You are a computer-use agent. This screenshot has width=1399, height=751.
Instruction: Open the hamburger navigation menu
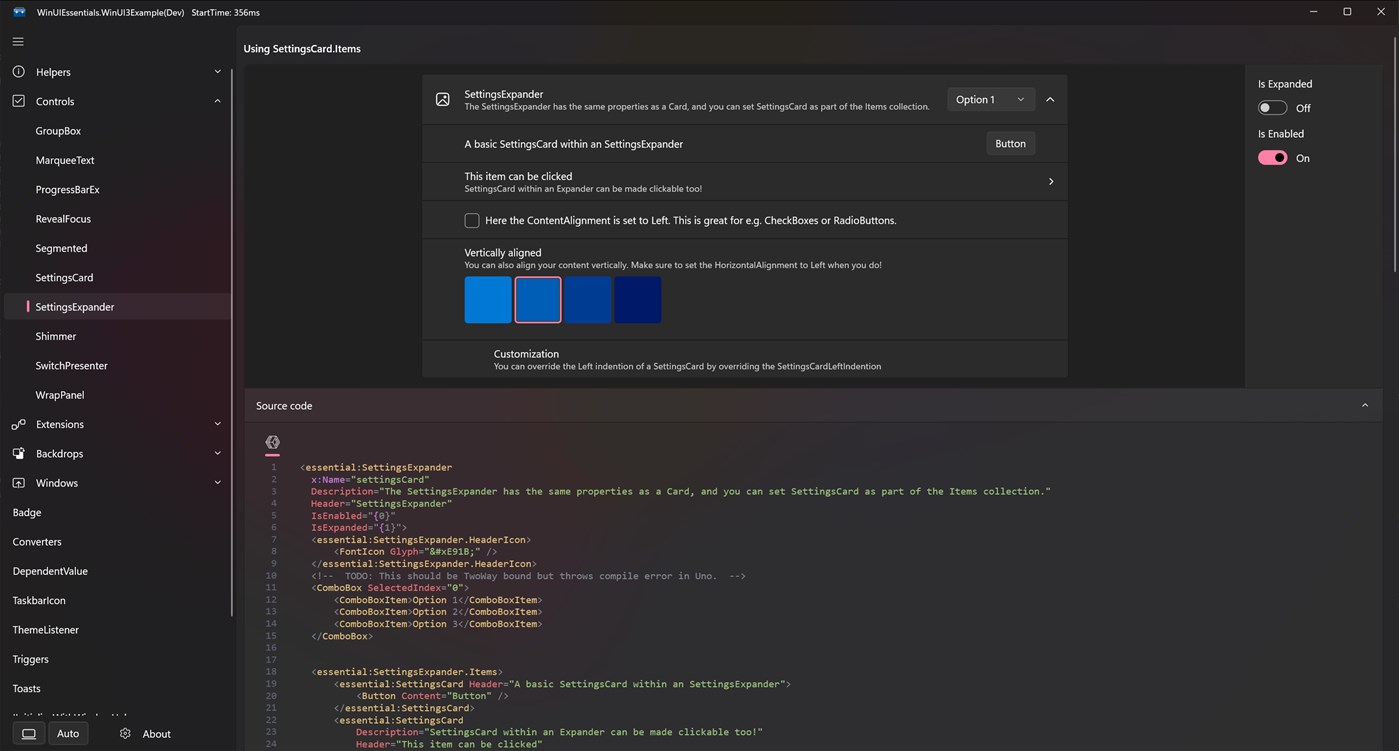click(x=18, y=42)
